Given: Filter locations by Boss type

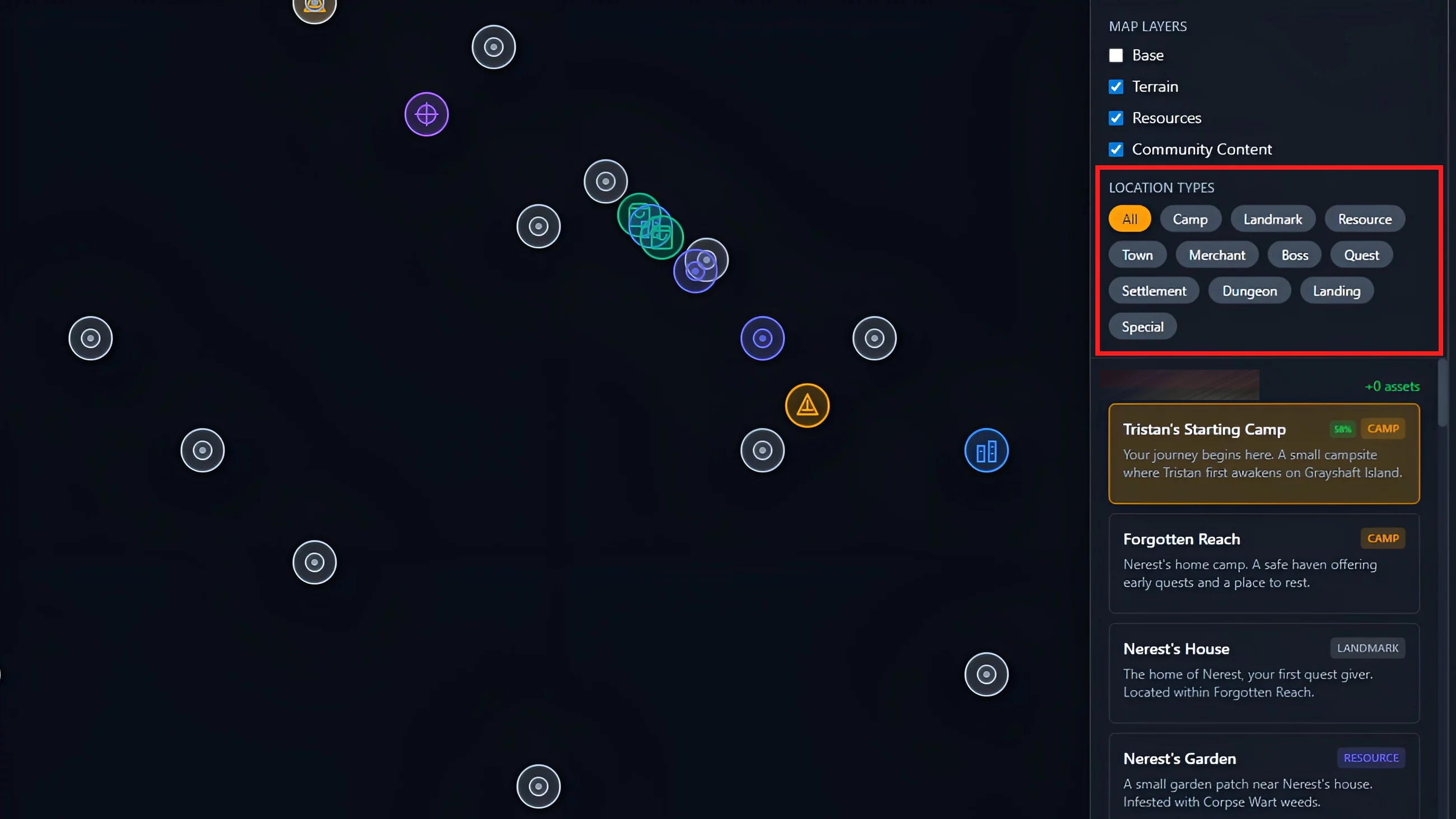Looking at the screenshot, I should click(x=1294, y=255).
